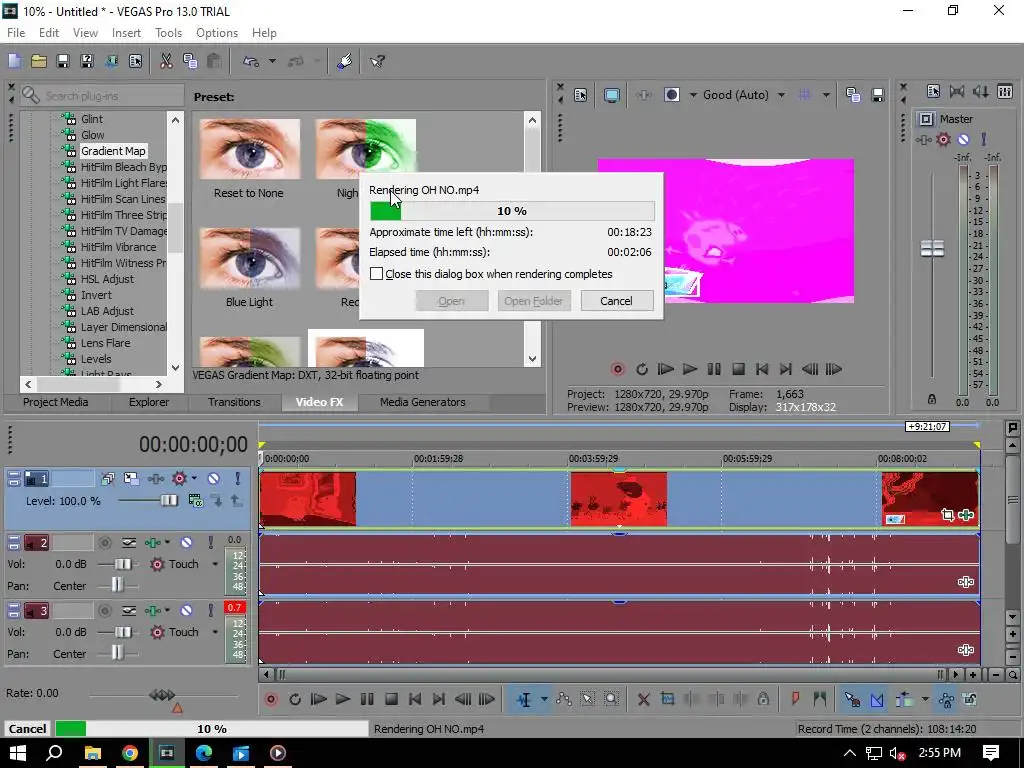This screenshot has height=768, width=1024.
Task: Switch to Media Generators tab
Action: [423, 402]
